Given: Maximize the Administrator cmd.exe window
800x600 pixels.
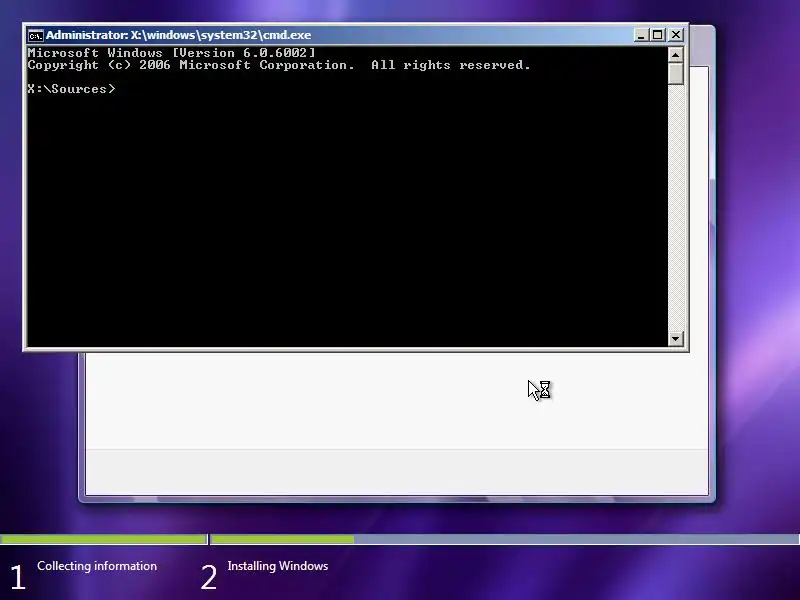Looking at the screenshot, I should pyautogui.click(x=658, y=35).
